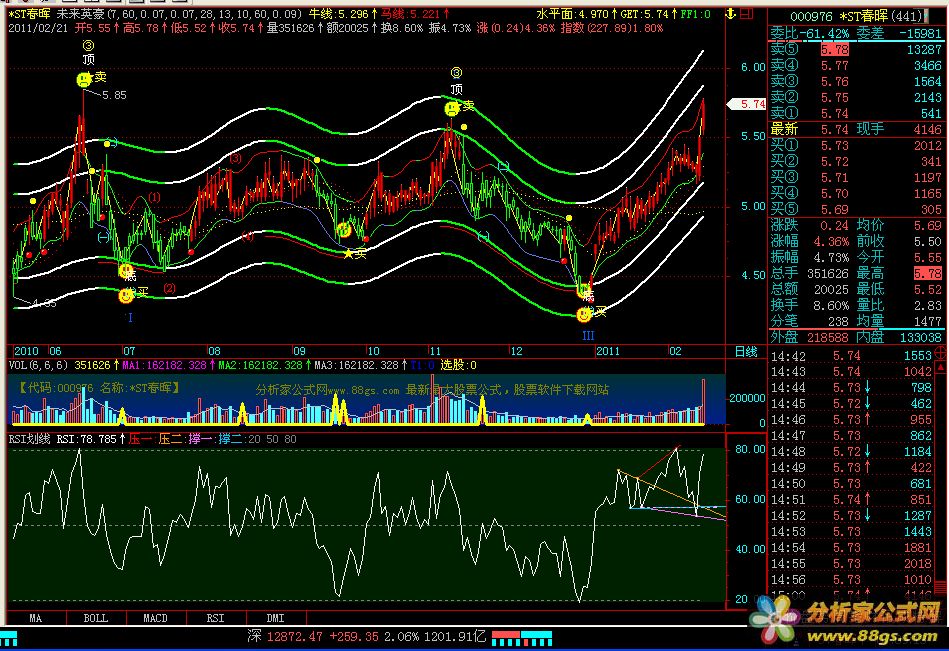Click the sell smiley marker near November top

pyautogui.click(x=452, y=109)
